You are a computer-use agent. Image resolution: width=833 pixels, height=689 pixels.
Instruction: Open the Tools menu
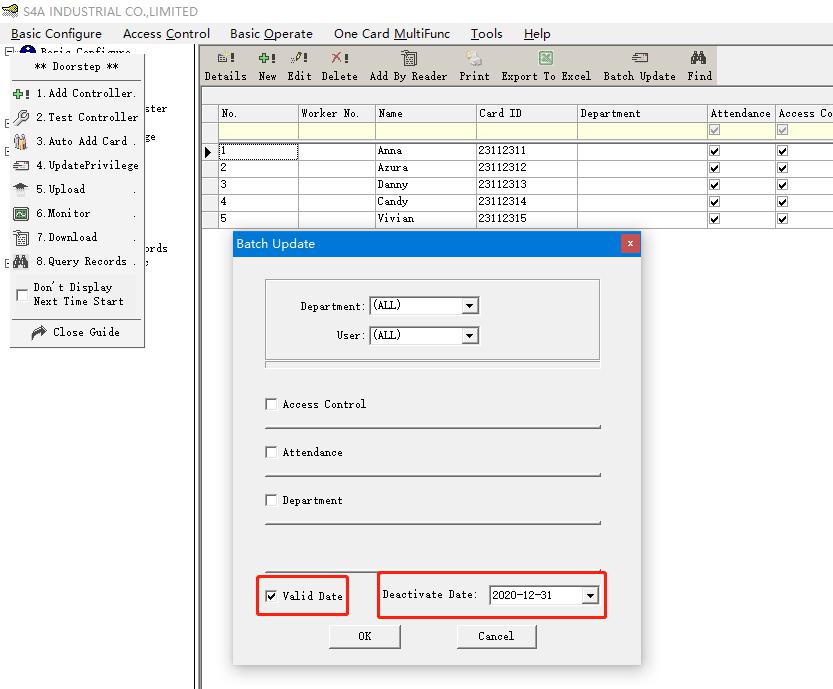pyautogui.click(x=486, y=34)
